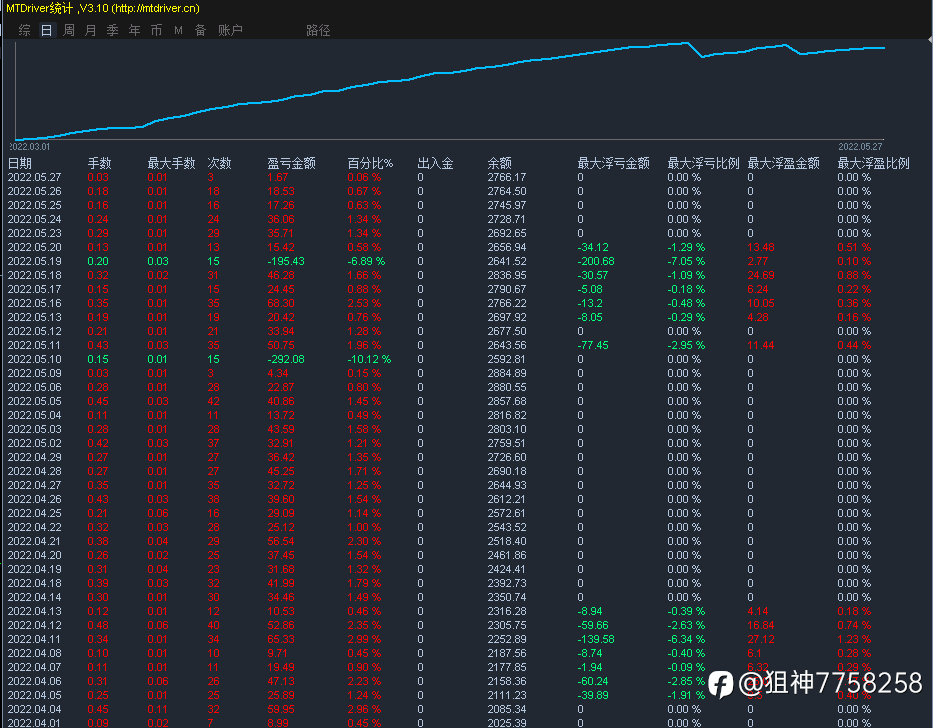The width and height of the screenshot is (933, 728).
Task: Click the 2022.05.27 chart end date label
Action: click(x=860, y=146)
